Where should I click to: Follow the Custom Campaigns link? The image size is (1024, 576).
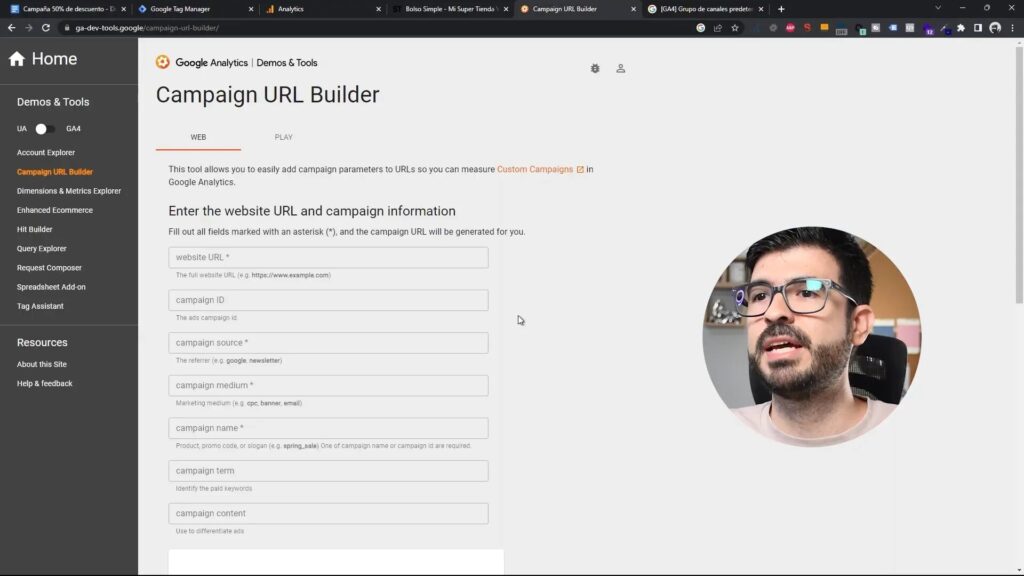pos(540,169)
